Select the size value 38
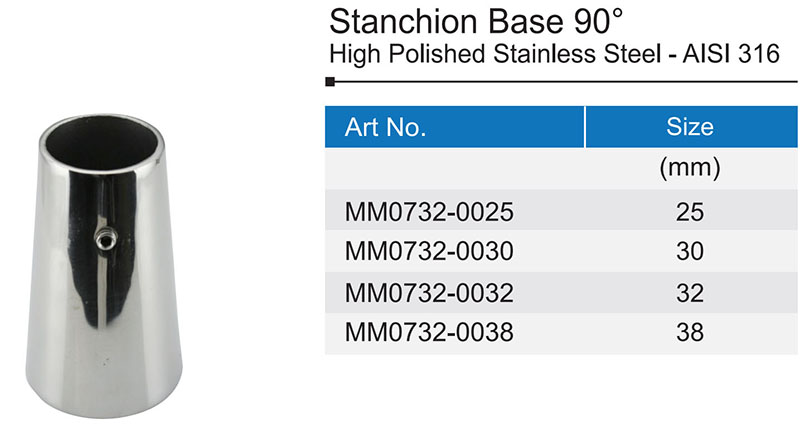800x434 pixels. click(690, 332)
